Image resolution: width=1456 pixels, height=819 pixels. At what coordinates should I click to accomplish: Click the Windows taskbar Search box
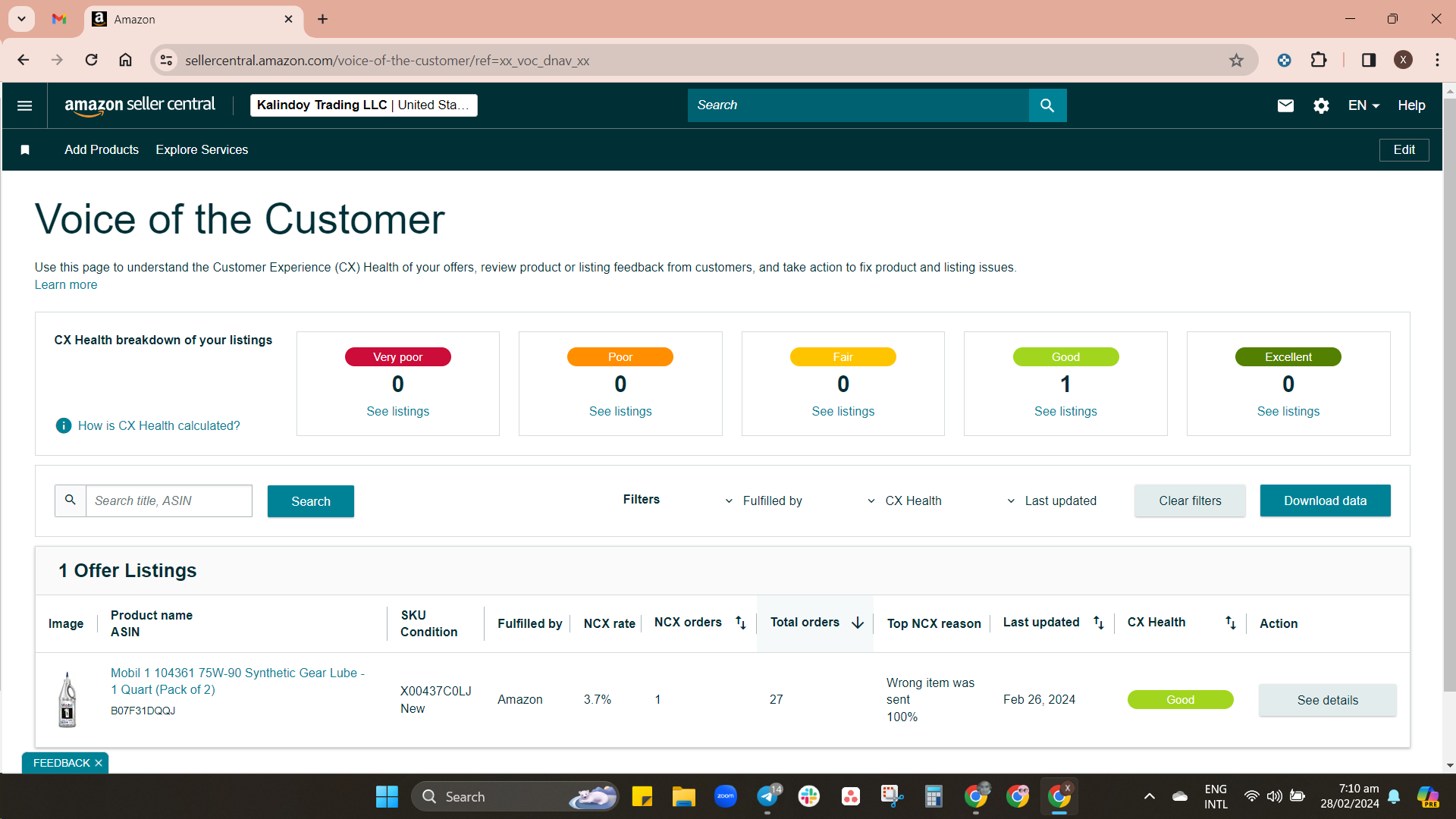pos(516,796)
